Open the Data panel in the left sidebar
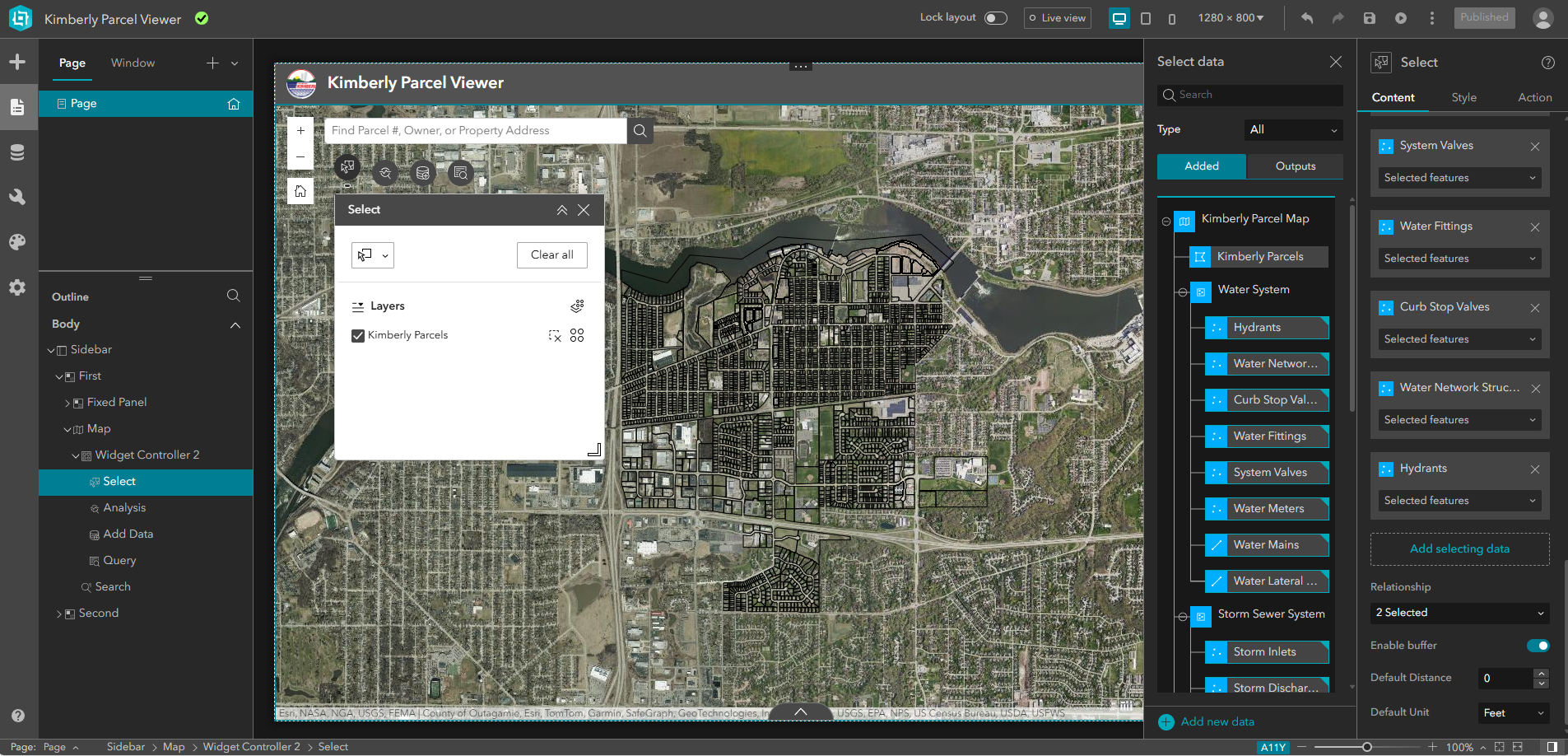The image size is (1568, 756). [17, 152]
